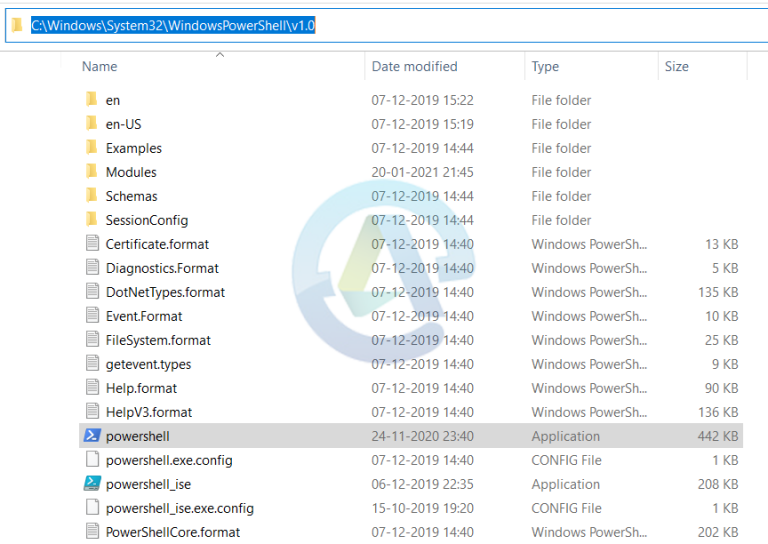Screen dimensions: 768x544
Task: Click the '136 KB' size of HelpV3.format
Action: (x=718, y=412)
